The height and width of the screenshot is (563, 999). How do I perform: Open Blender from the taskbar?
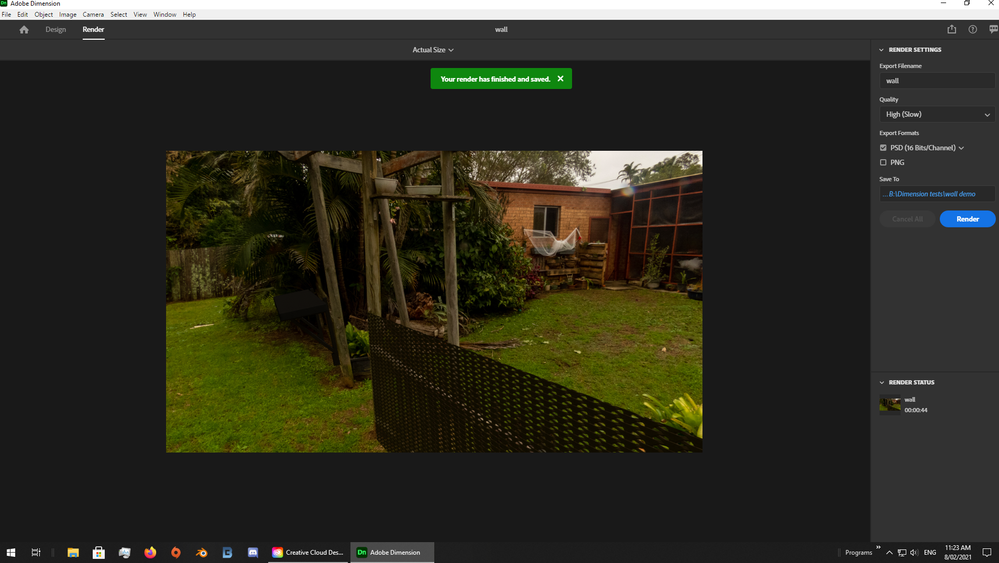point(201,552)
